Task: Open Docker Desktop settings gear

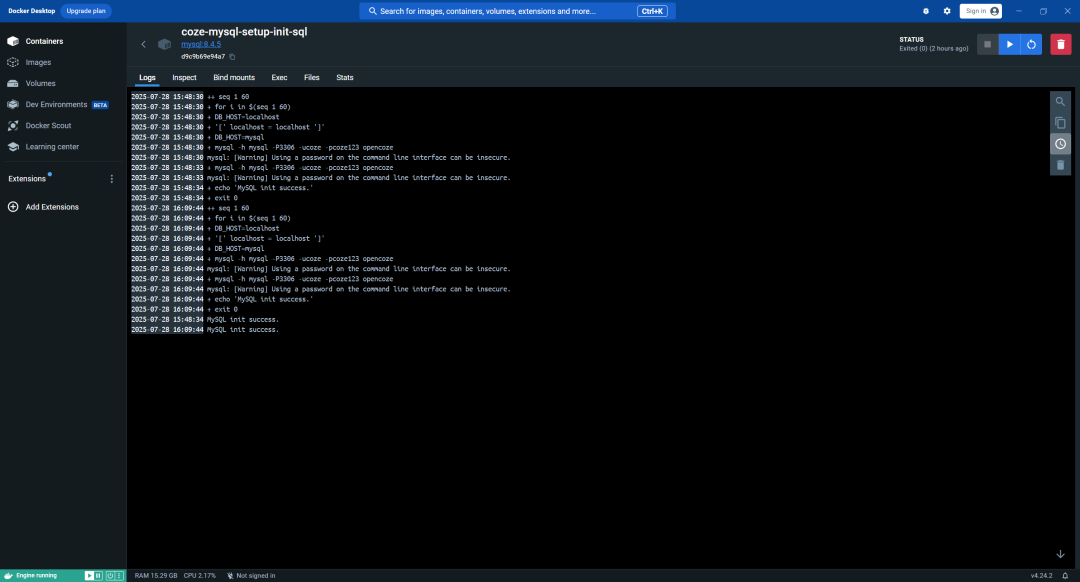Action: click(x=947, y=11)
